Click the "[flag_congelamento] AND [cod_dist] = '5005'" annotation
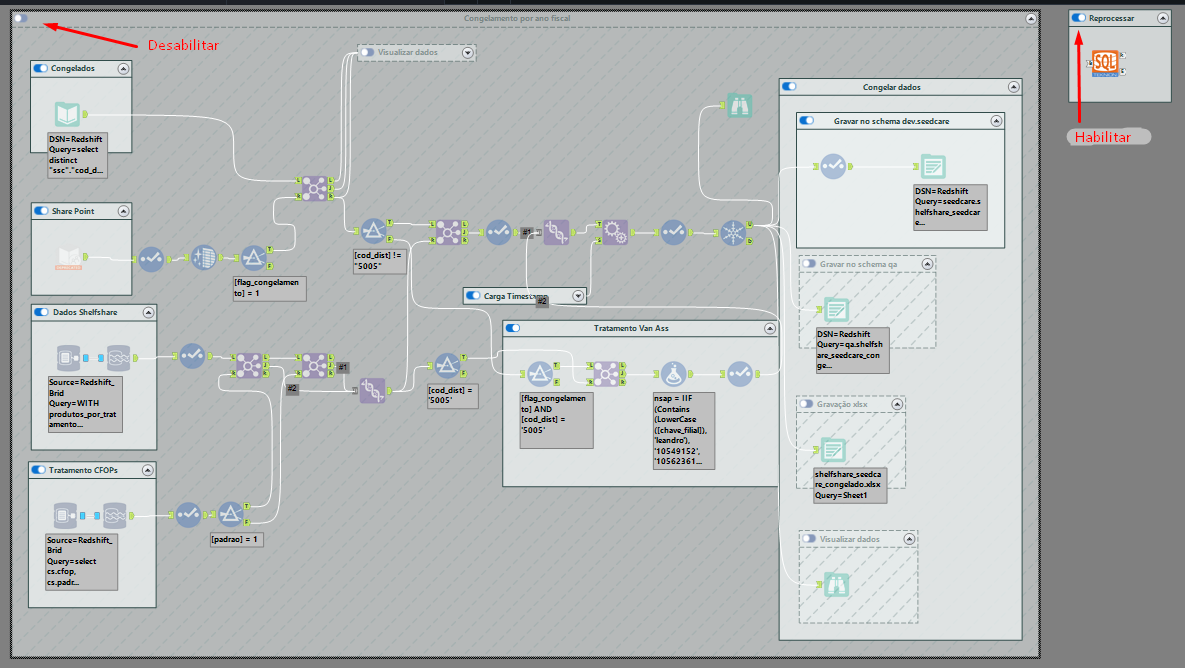Viewport: 1185px width, 668px height. (x=556, y=419)
